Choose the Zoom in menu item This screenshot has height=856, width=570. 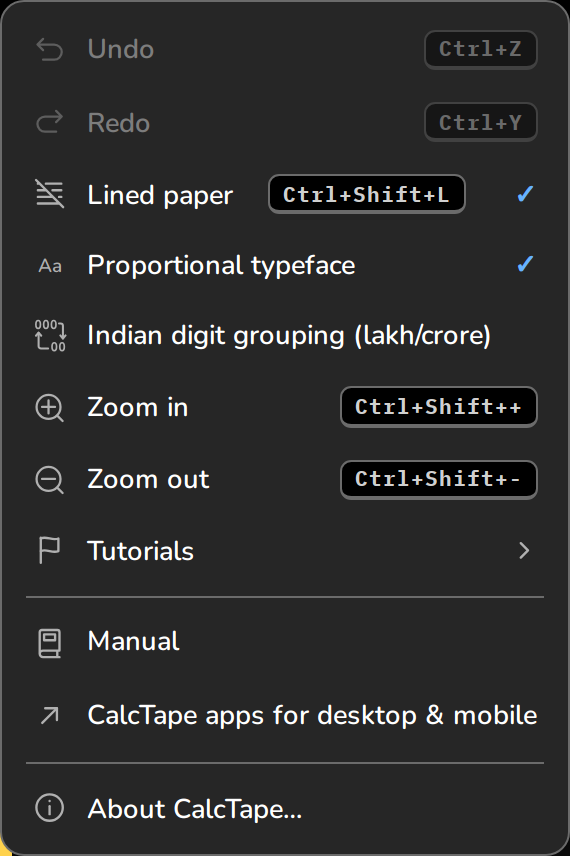[285, 407]
